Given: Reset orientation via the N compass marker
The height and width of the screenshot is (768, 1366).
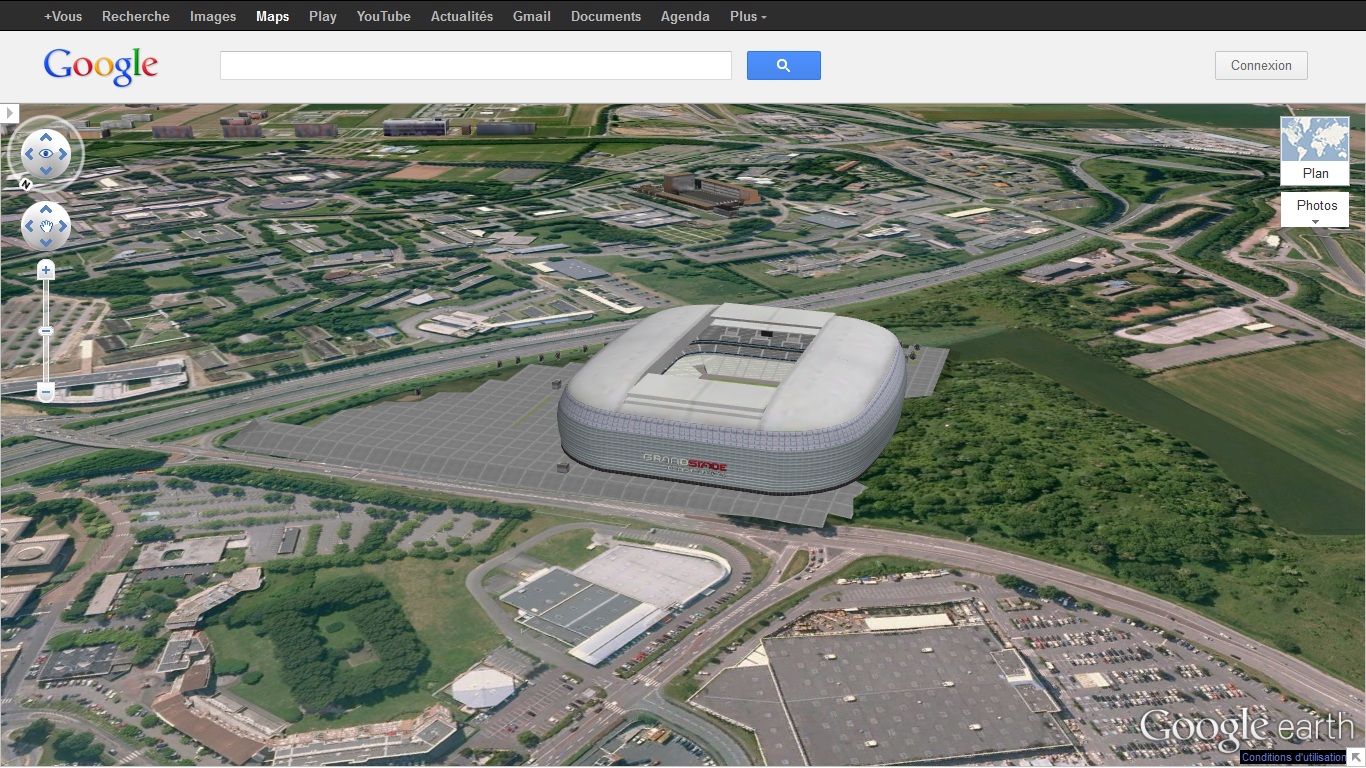Looking at the screenshot, I should (26, 184).
